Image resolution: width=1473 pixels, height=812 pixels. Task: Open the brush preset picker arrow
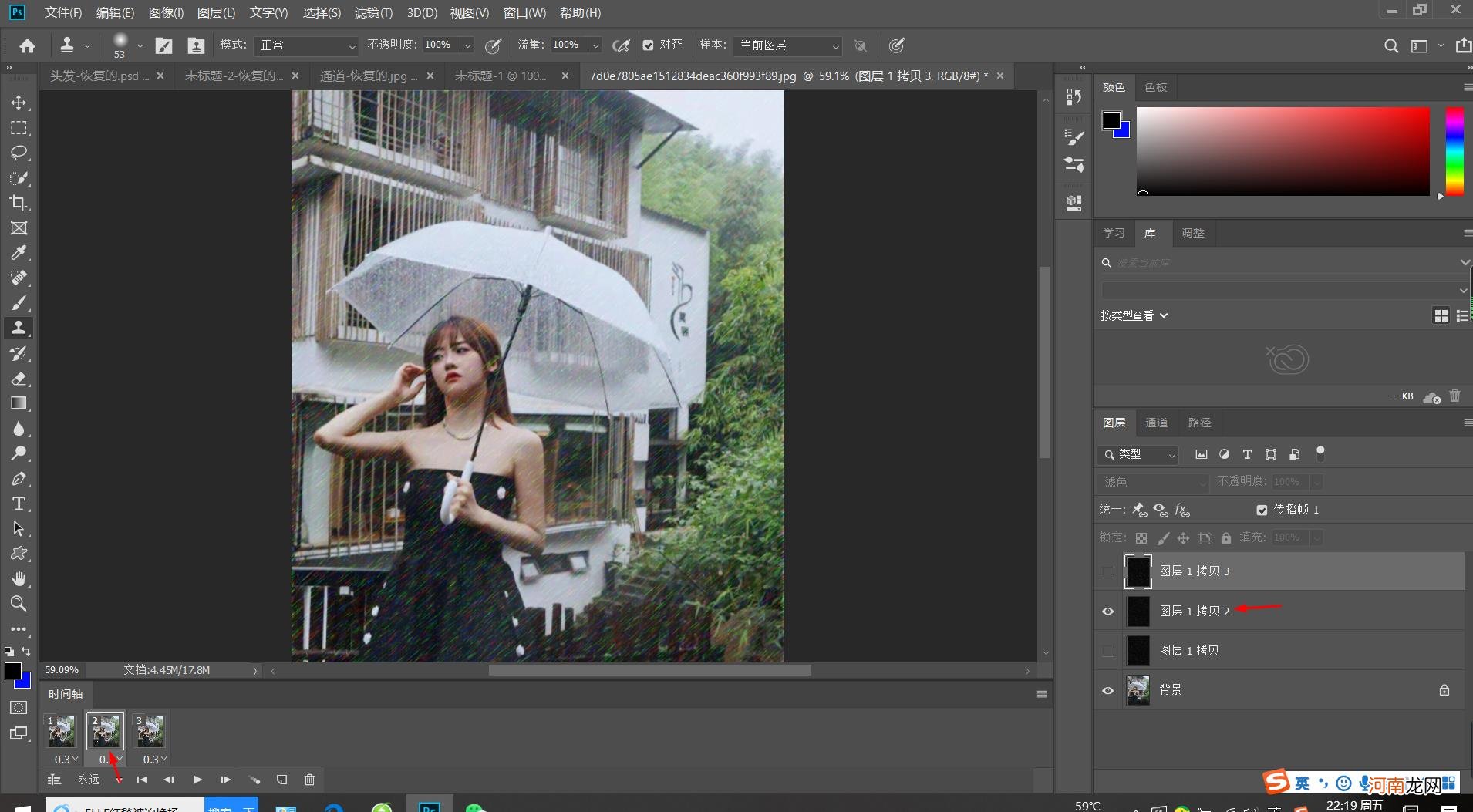[140, 45]
